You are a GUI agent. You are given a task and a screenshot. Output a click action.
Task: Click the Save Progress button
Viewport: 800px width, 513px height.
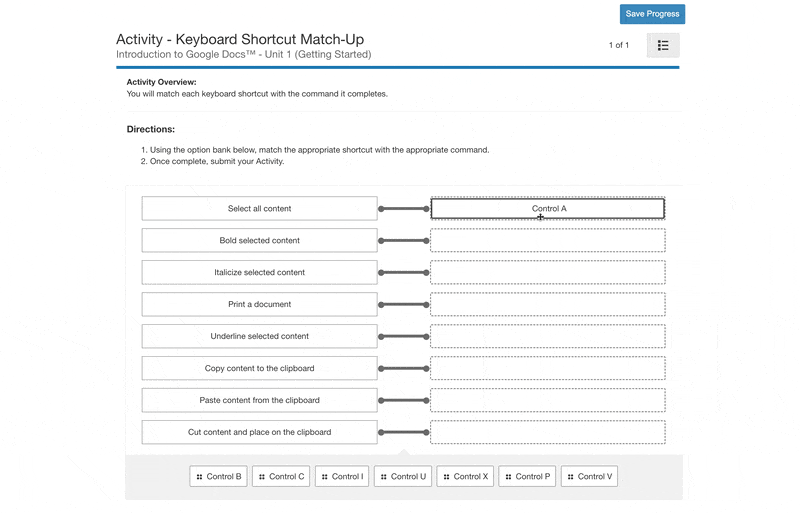pos(652,14)
